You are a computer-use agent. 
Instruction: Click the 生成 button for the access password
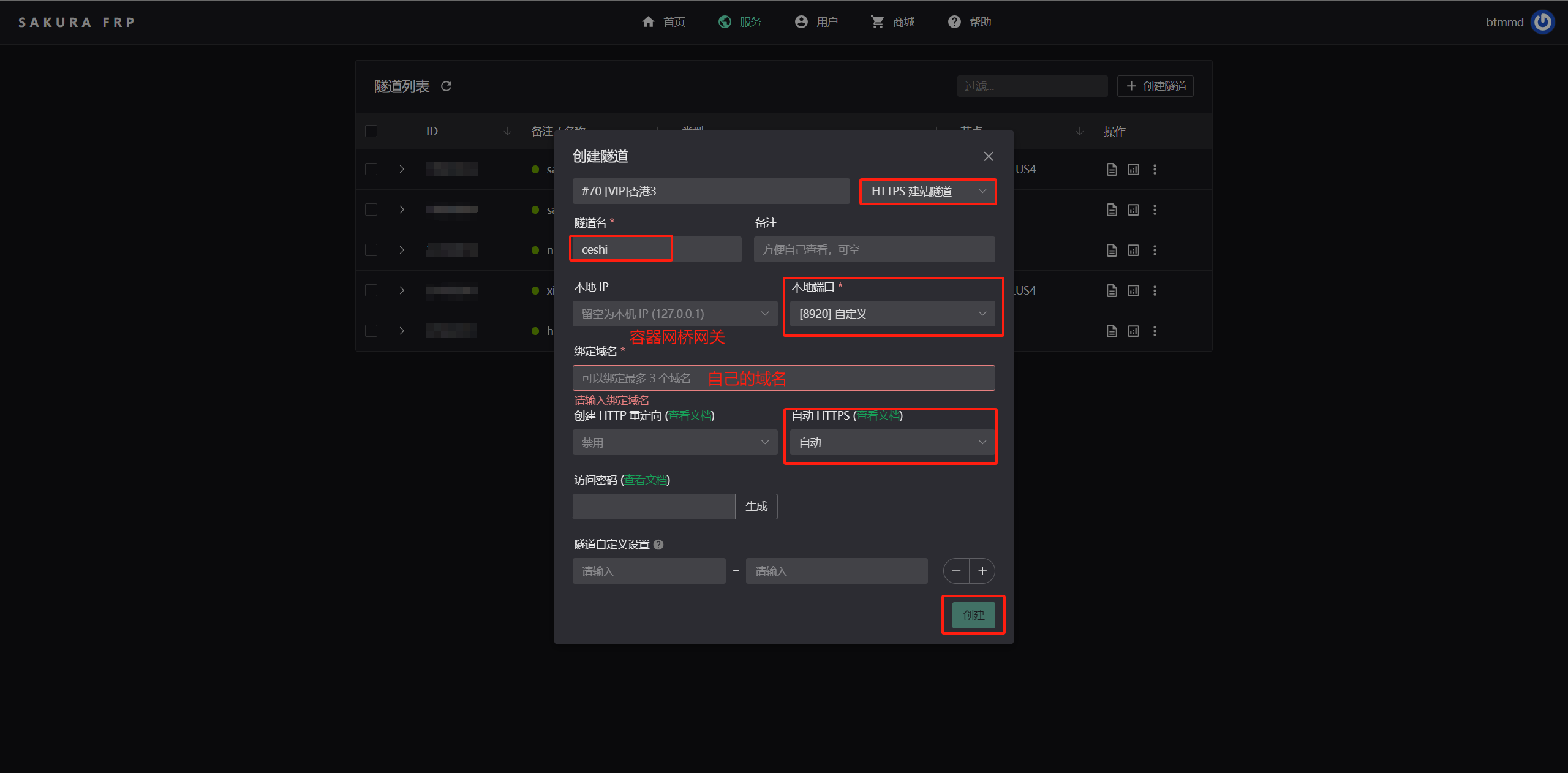coord(756,507)
